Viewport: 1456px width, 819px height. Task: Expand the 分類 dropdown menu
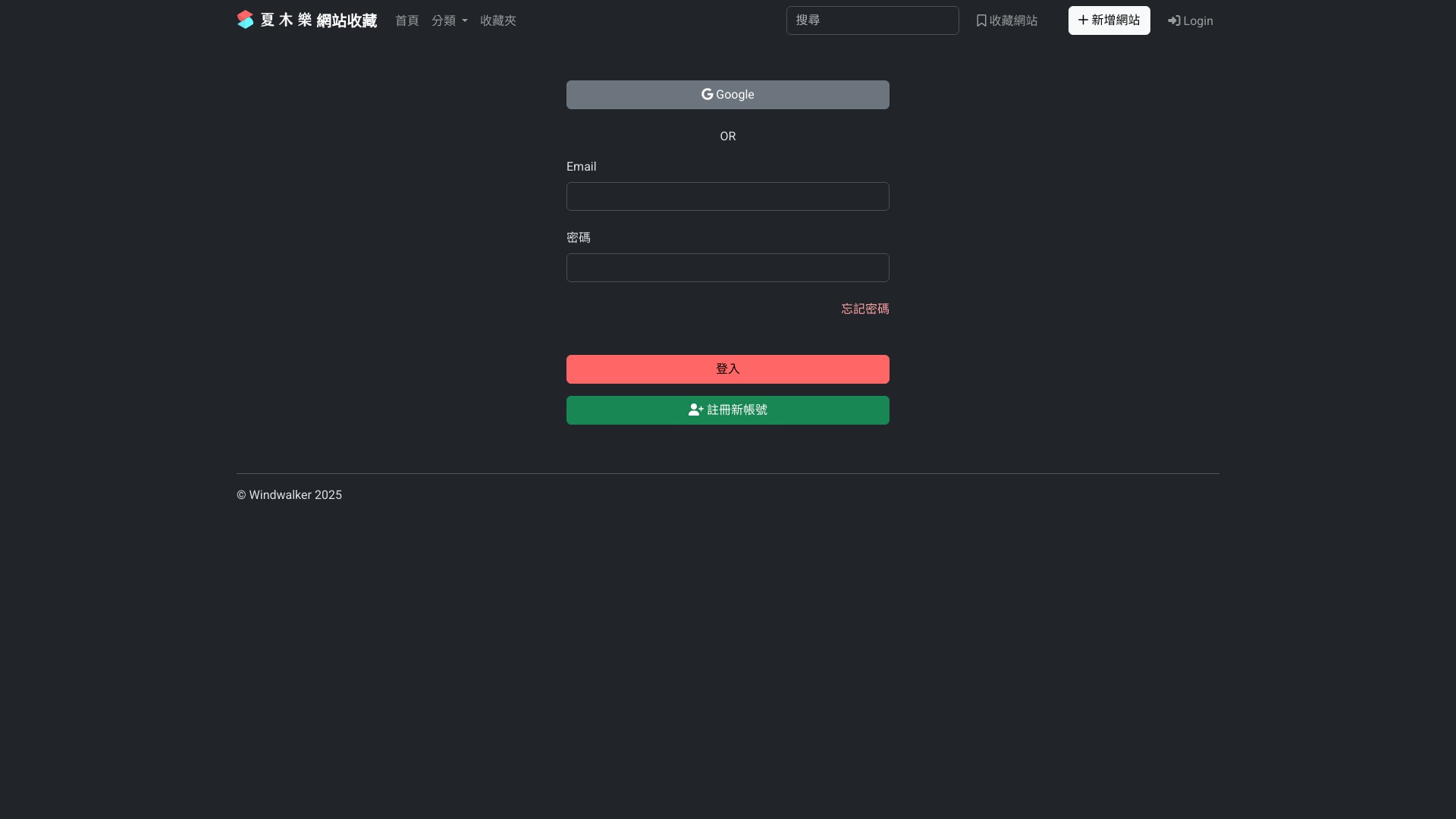pos(444,20)
